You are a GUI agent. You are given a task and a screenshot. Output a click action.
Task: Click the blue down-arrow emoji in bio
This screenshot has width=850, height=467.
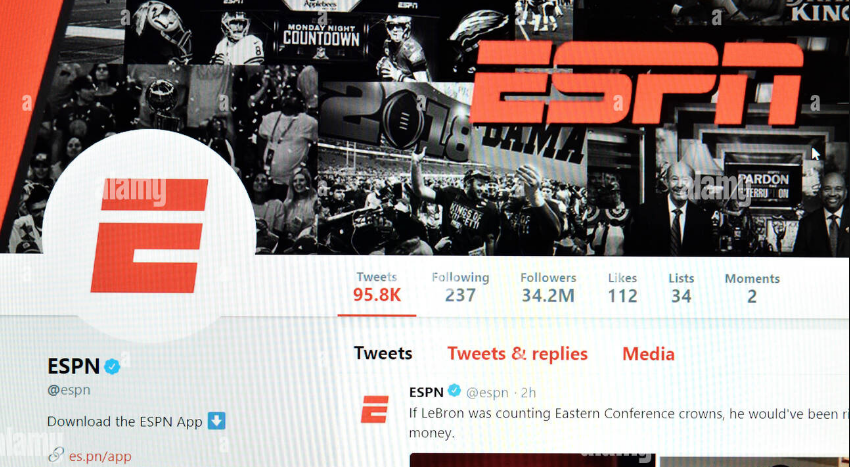[x=216, y=421]
